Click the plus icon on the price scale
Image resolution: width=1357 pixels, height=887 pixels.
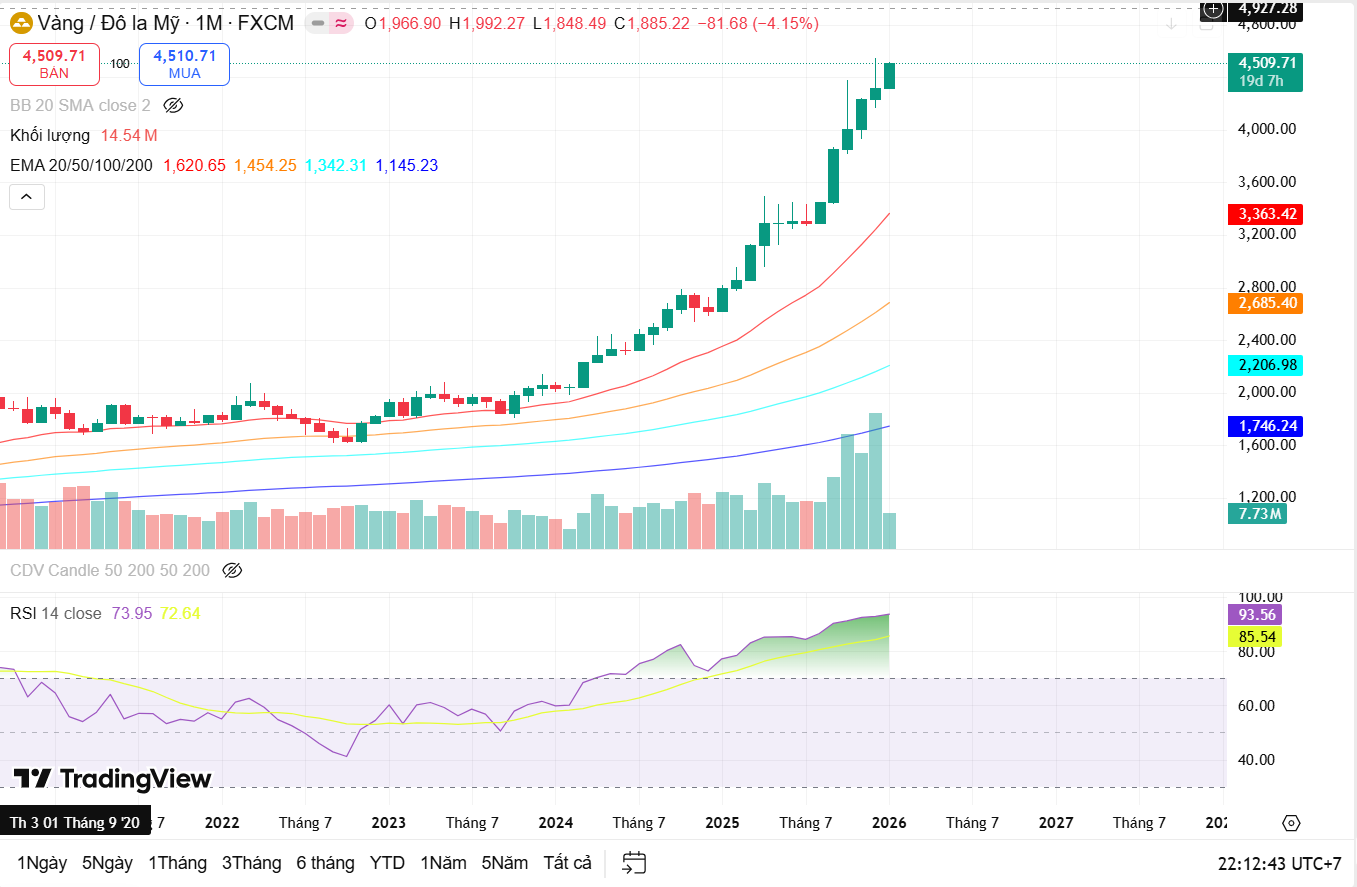point(1211,10)
